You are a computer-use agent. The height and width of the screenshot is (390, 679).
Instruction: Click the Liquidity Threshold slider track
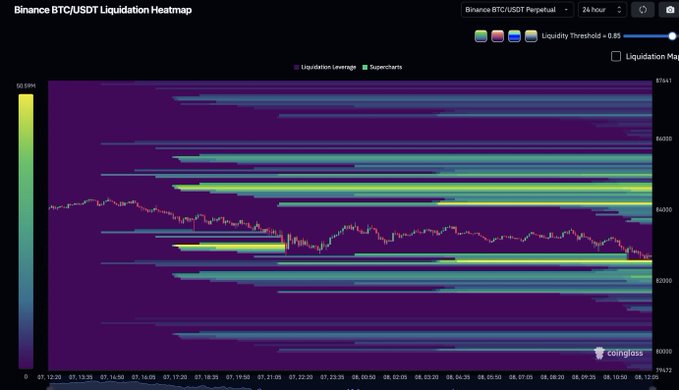click(x=647, y=36)
